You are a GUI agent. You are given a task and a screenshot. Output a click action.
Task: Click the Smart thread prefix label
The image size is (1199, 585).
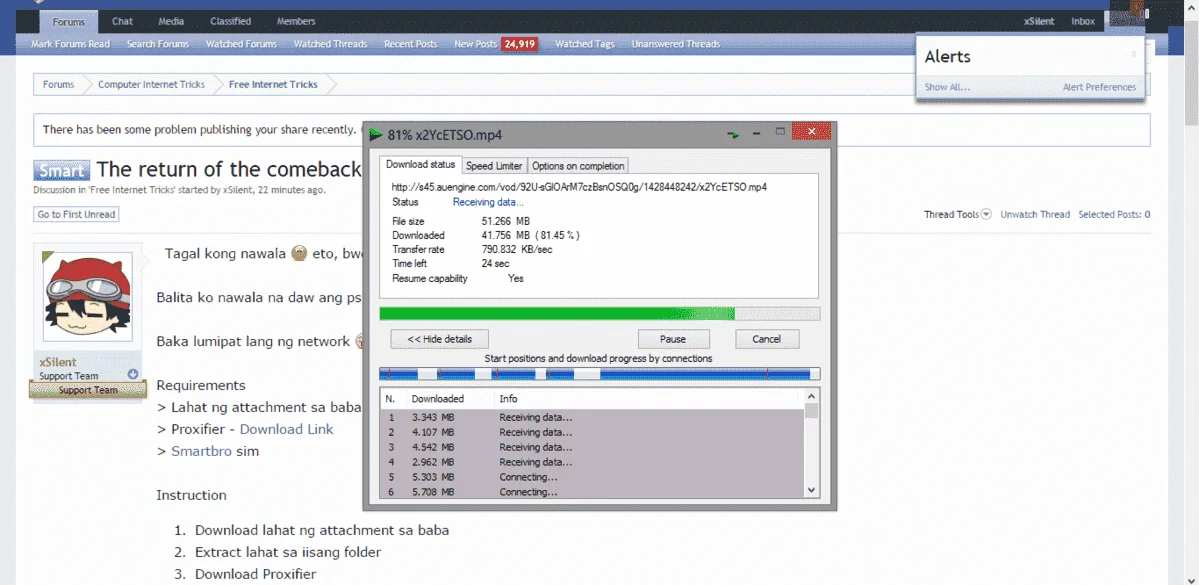[x=61, y=170]
